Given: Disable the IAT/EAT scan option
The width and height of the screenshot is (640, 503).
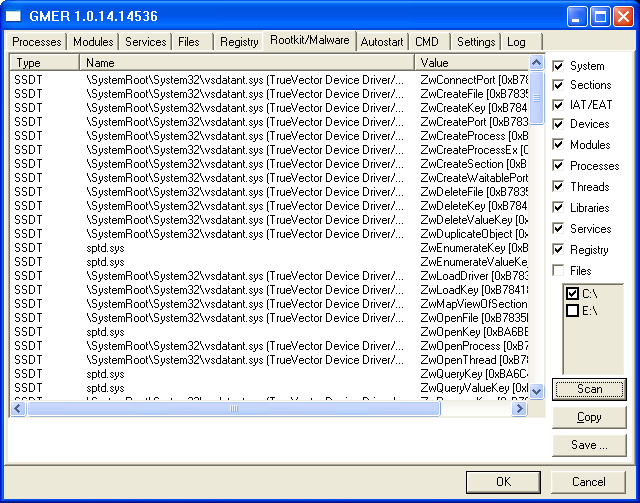Looking at the screenshot, I should pos(558,105).
